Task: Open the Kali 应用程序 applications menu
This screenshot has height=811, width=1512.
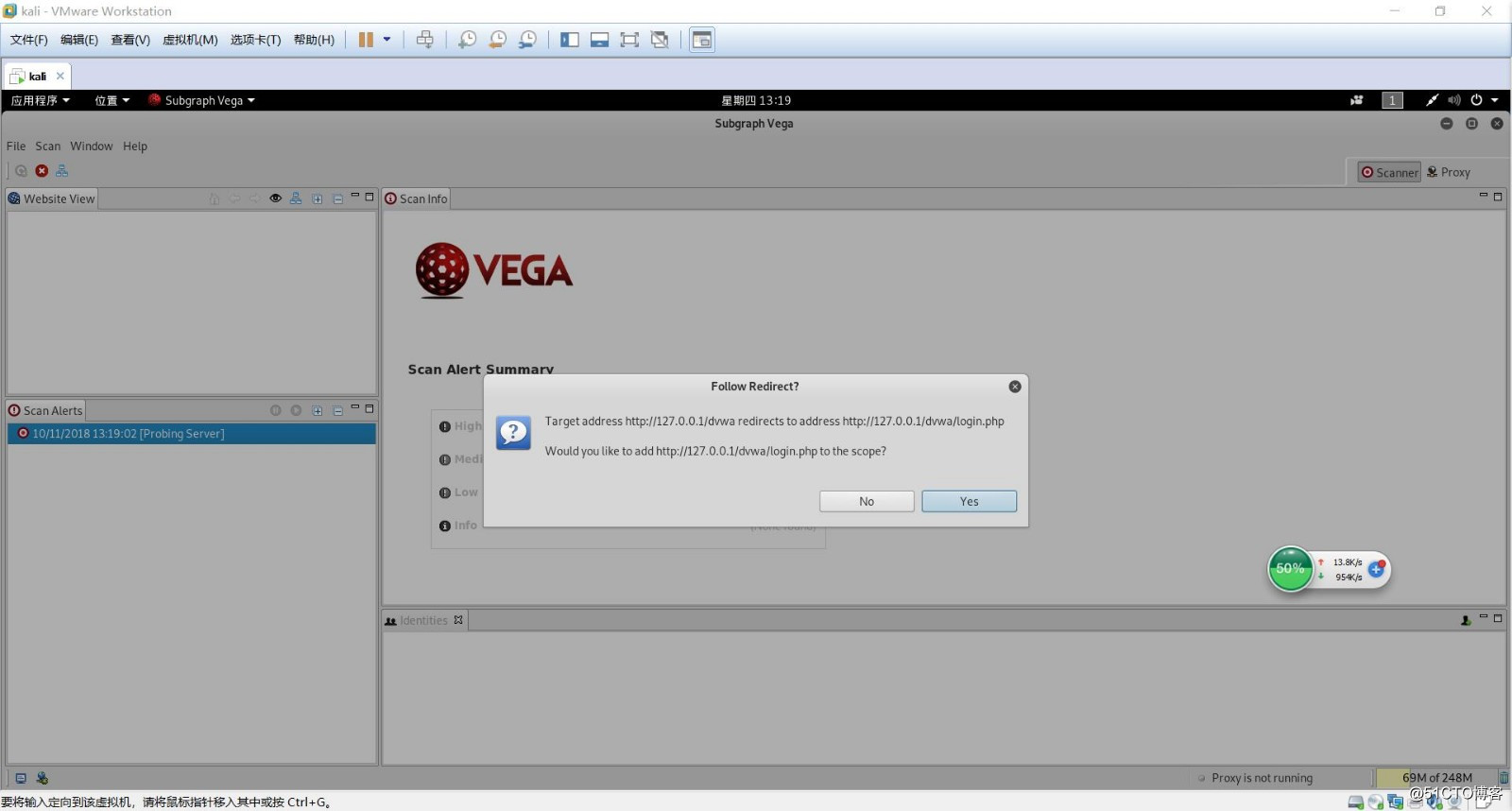Action: 40,100
